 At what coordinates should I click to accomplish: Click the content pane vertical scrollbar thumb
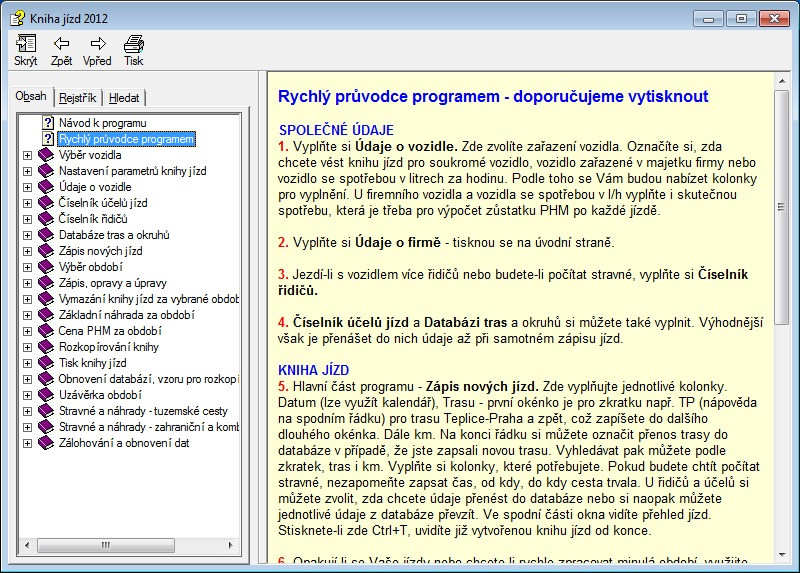coord(781,207)
